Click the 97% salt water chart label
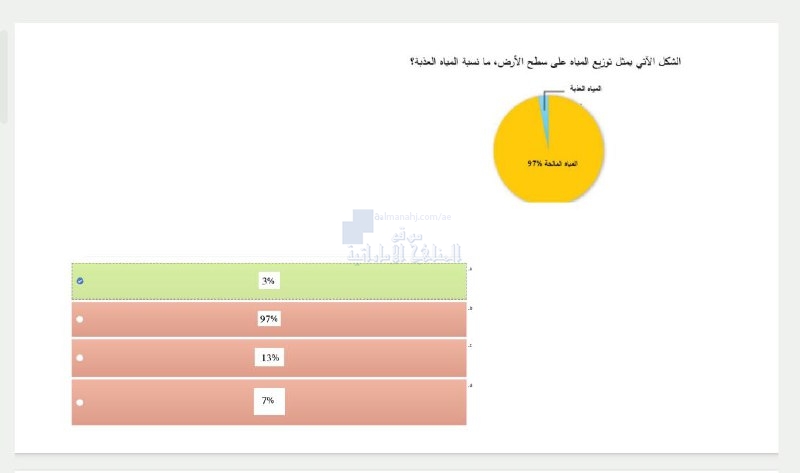The image size is (800, 473). 553,164
